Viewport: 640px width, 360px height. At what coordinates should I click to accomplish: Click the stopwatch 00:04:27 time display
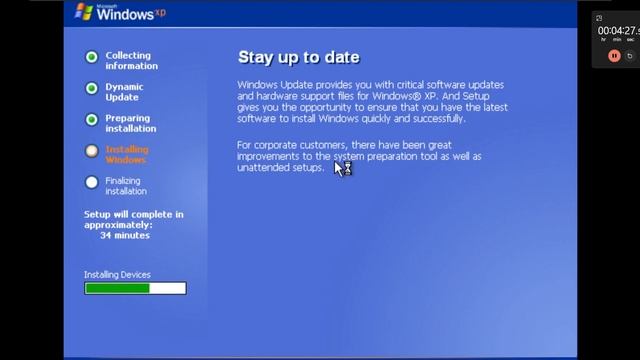[618, 31]
